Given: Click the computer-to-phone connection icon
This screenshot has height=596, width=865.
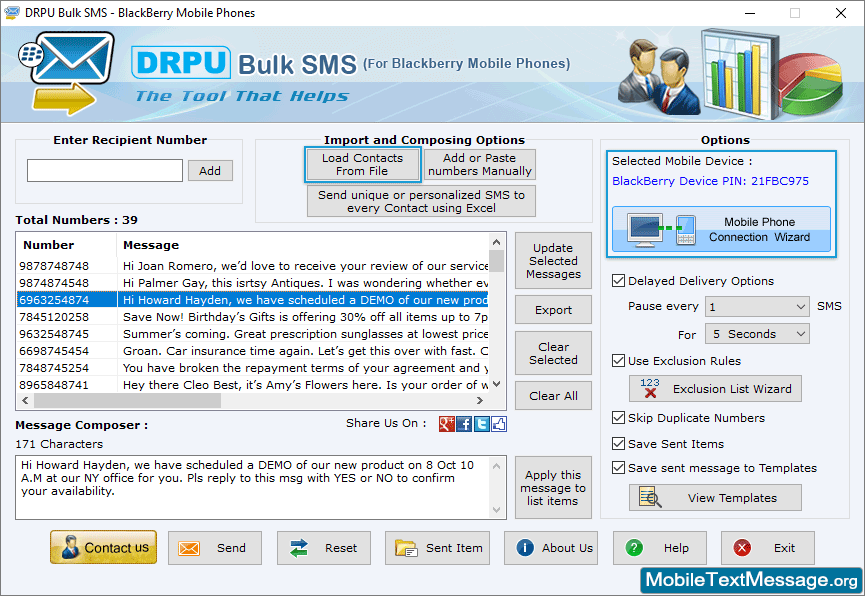Looking at the screenshot, I should (662, 229).
